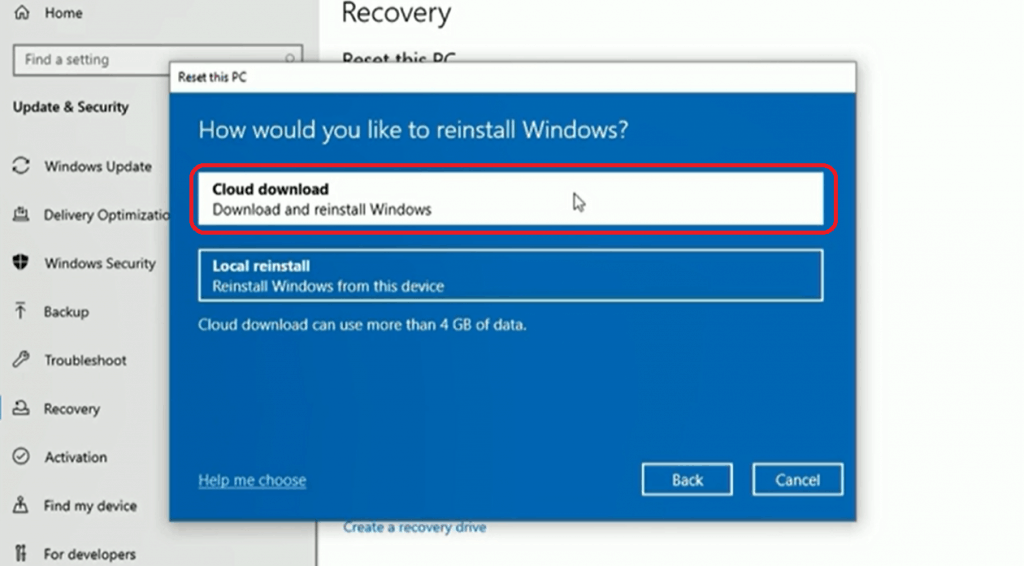This screenshot has height=566, width=1024.
Task: Click Create a recovery drive link
Action: click(414, 527)
